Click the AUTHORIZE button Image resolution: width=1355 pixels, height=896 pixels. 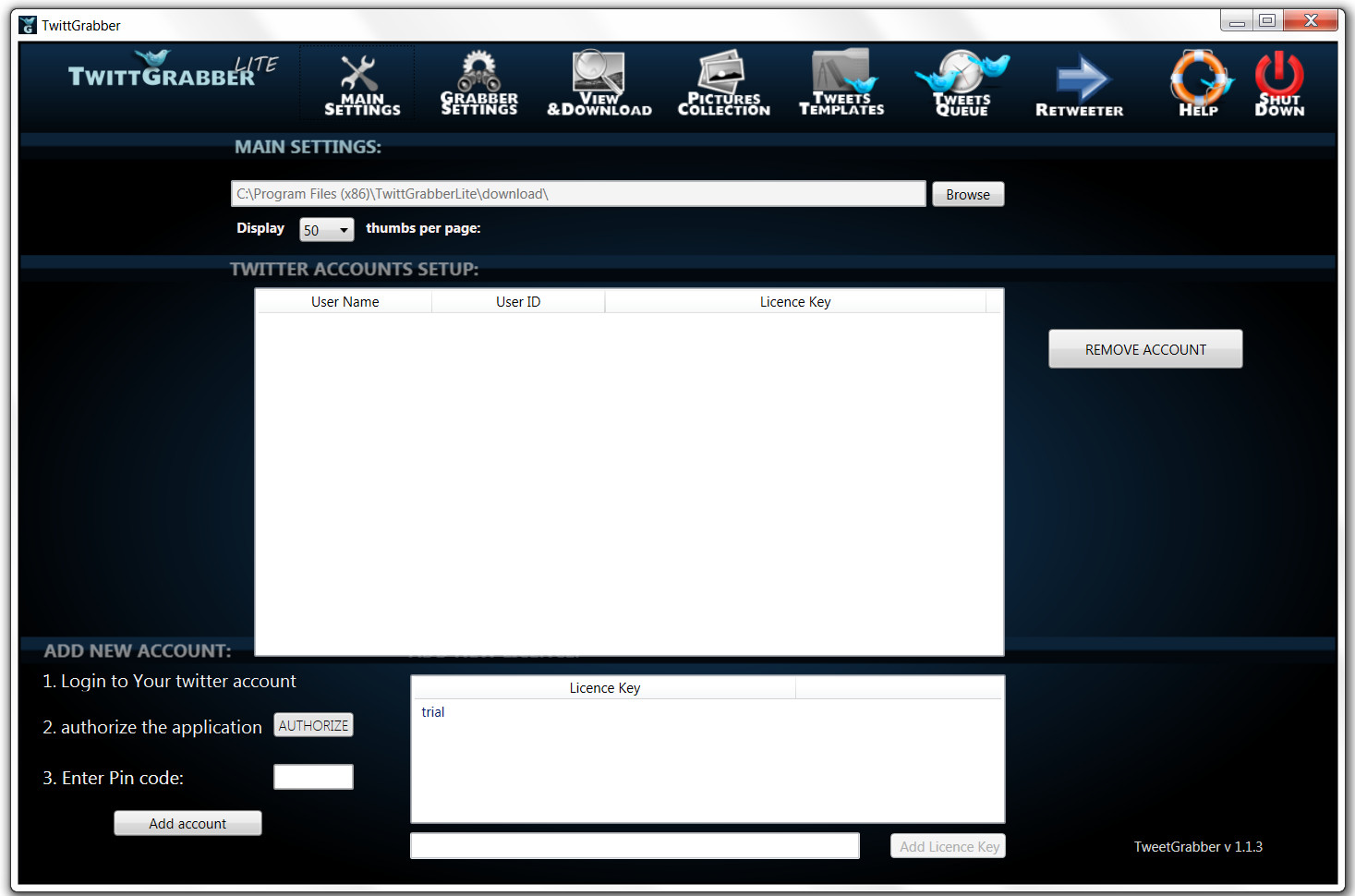point(313,725)
